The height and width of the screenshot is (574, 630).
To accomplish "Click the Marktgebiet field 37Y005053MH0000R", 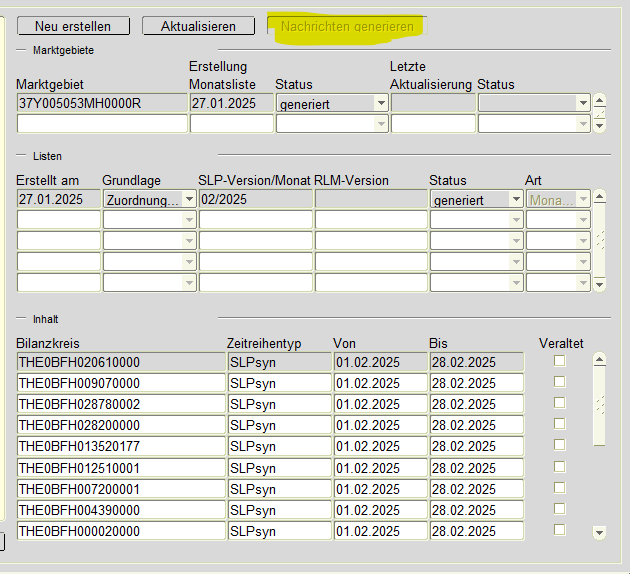I will click(100, 103).
